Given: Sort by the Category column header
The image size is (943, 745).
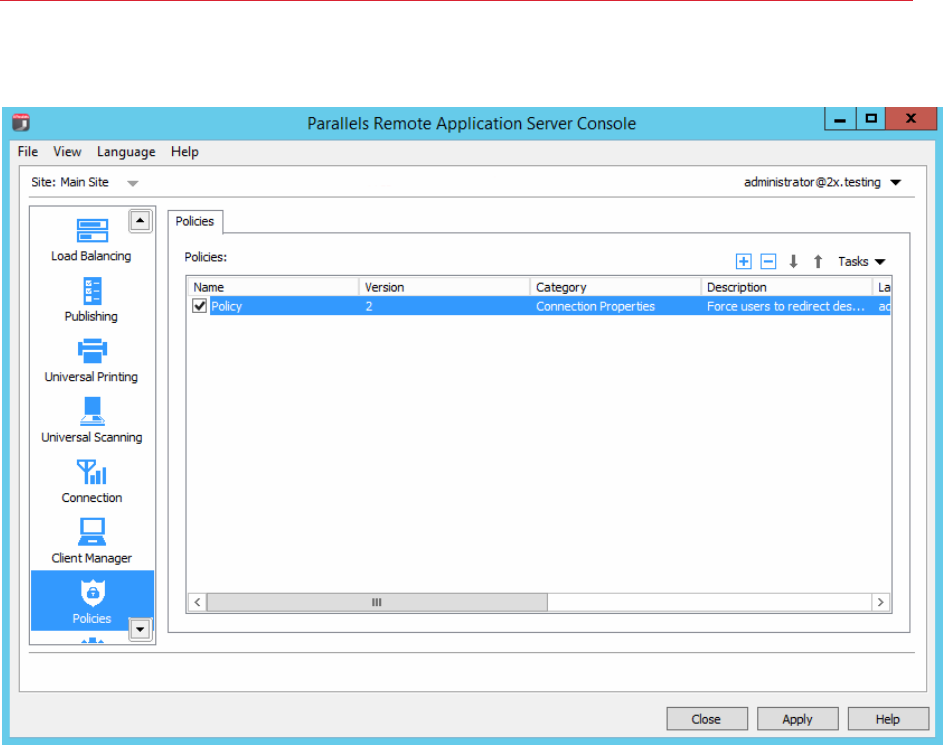Looking at the screenshot, I should pos(615,287).
